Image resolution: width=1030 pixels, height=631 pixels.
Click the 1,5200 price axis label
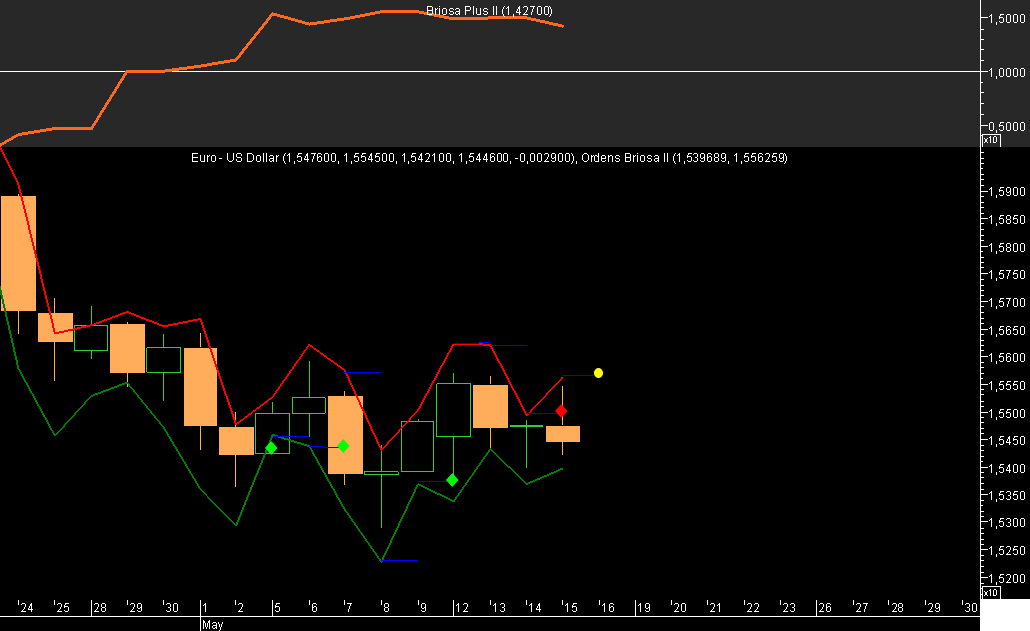pyautogui.click(x=1007, y=578)
